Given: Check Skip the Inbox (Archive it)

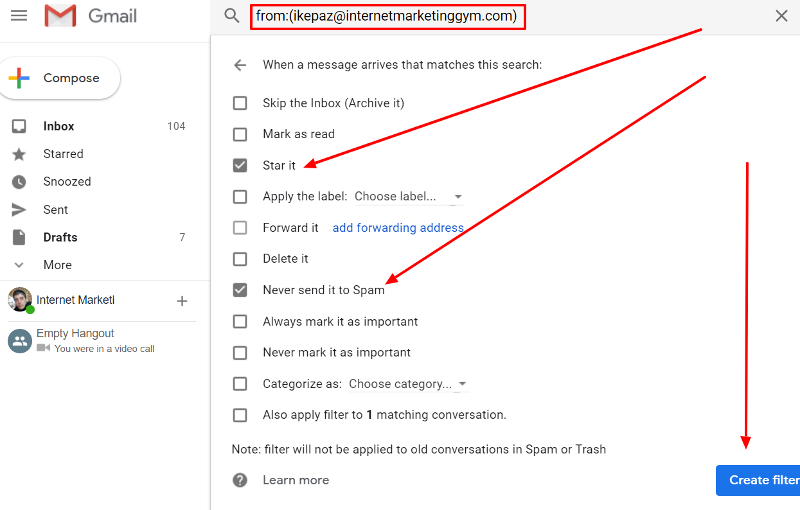Looking at the screenshot, I should (x=240, y=103).
